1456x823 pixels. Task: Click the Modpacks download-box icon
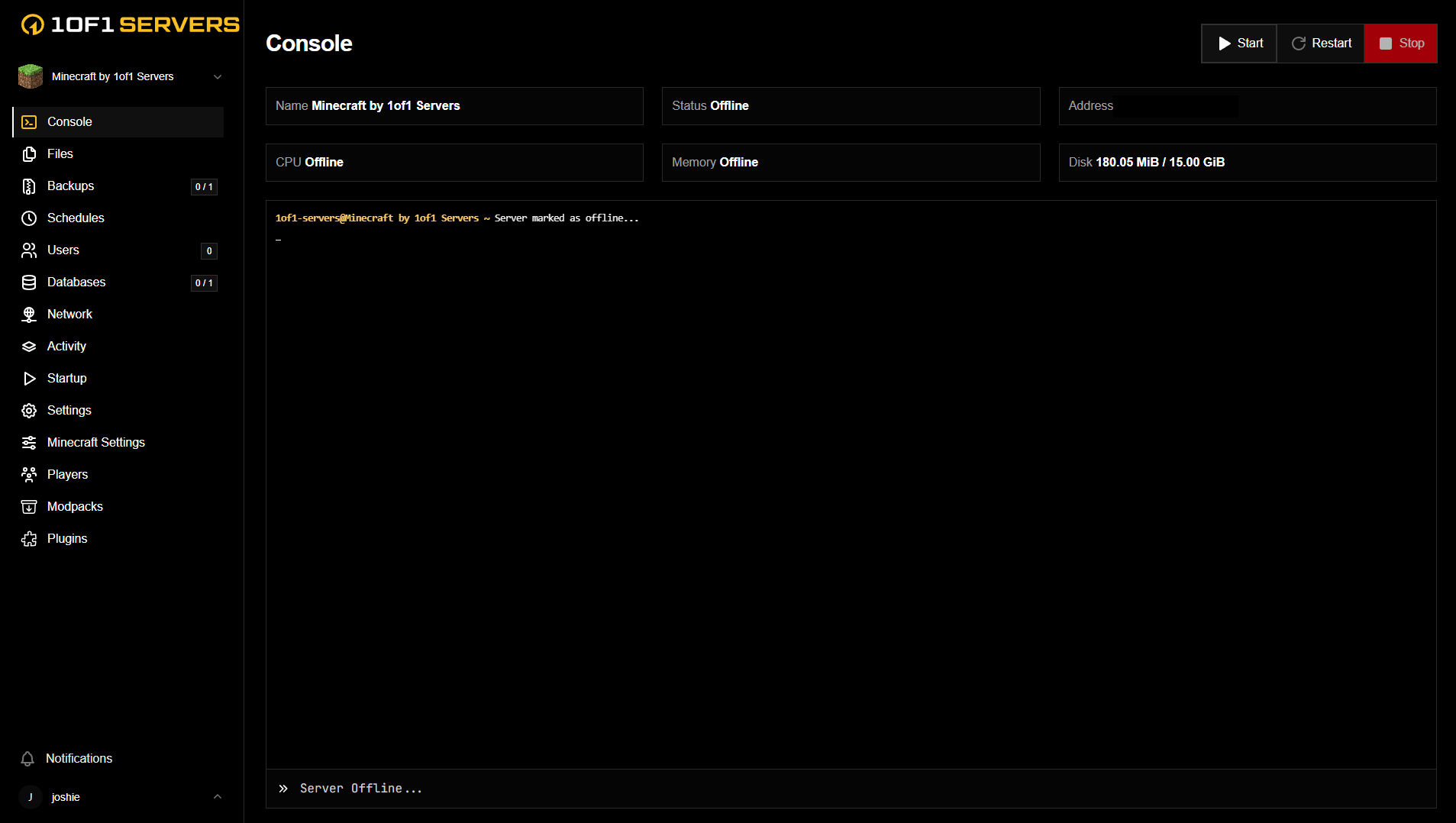(x=29, y=507)
